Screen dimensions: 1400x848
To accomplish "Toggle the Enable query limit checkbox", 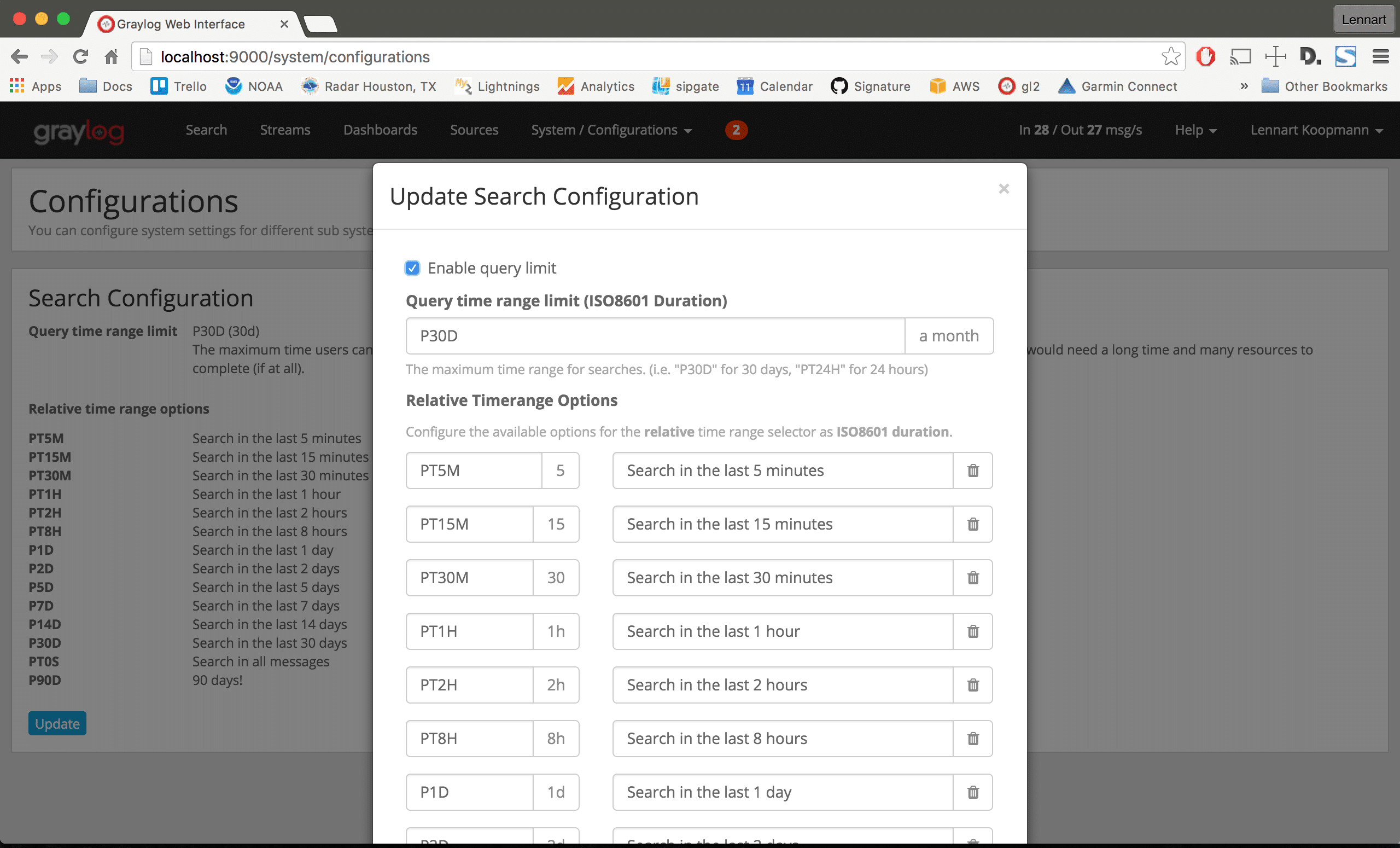I will click(x=412, y=268).
